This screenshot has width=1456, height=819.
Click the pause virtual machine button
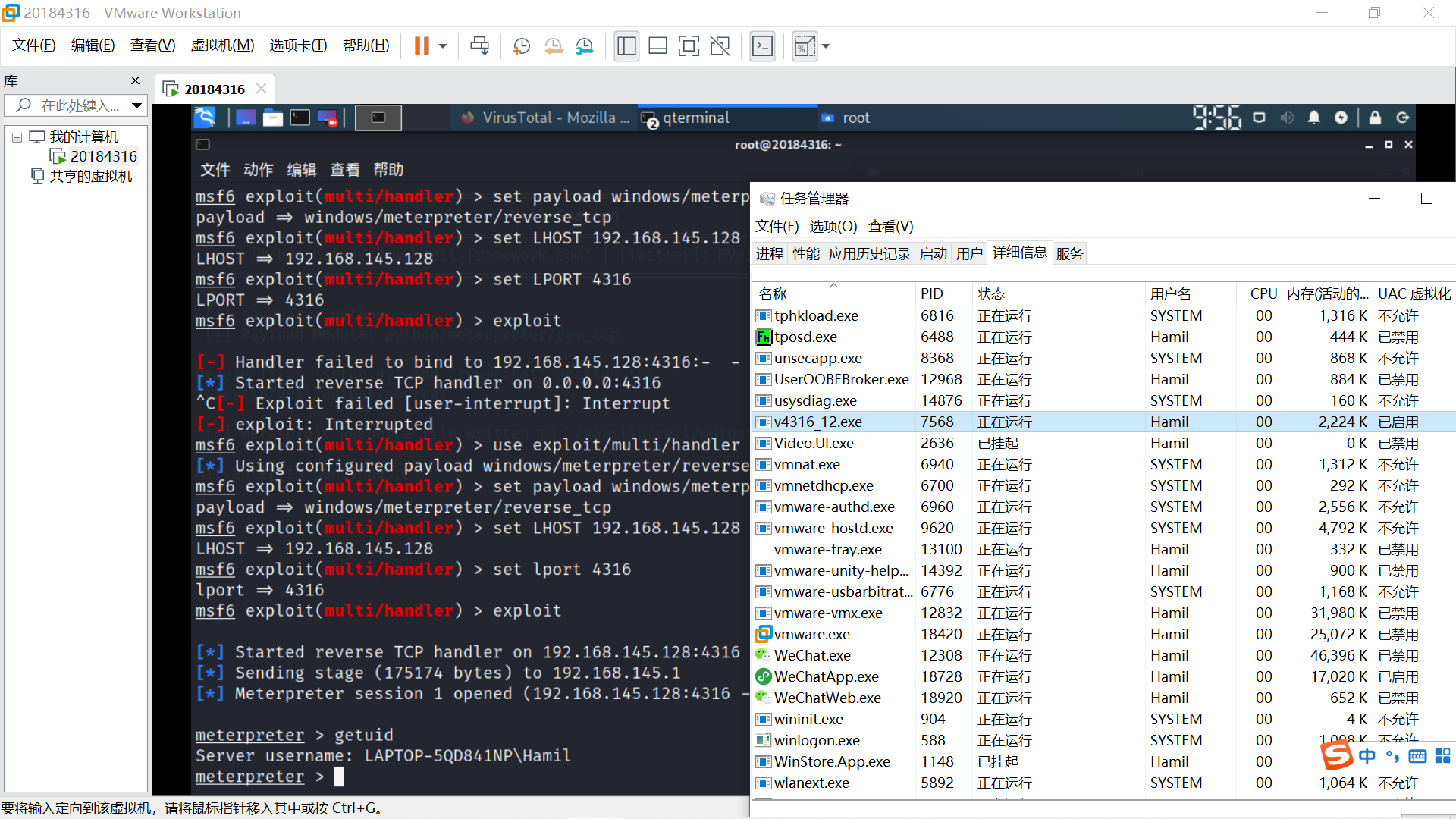coord(422,46)
